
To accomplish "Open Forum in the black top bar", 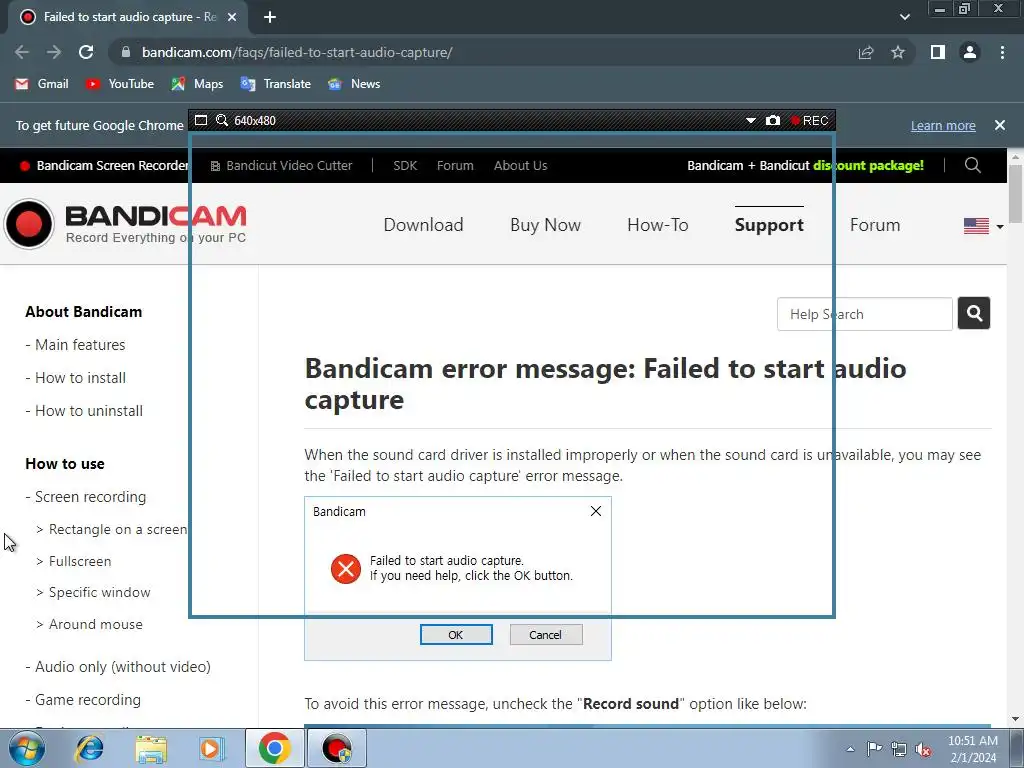I will coord(455,166).
